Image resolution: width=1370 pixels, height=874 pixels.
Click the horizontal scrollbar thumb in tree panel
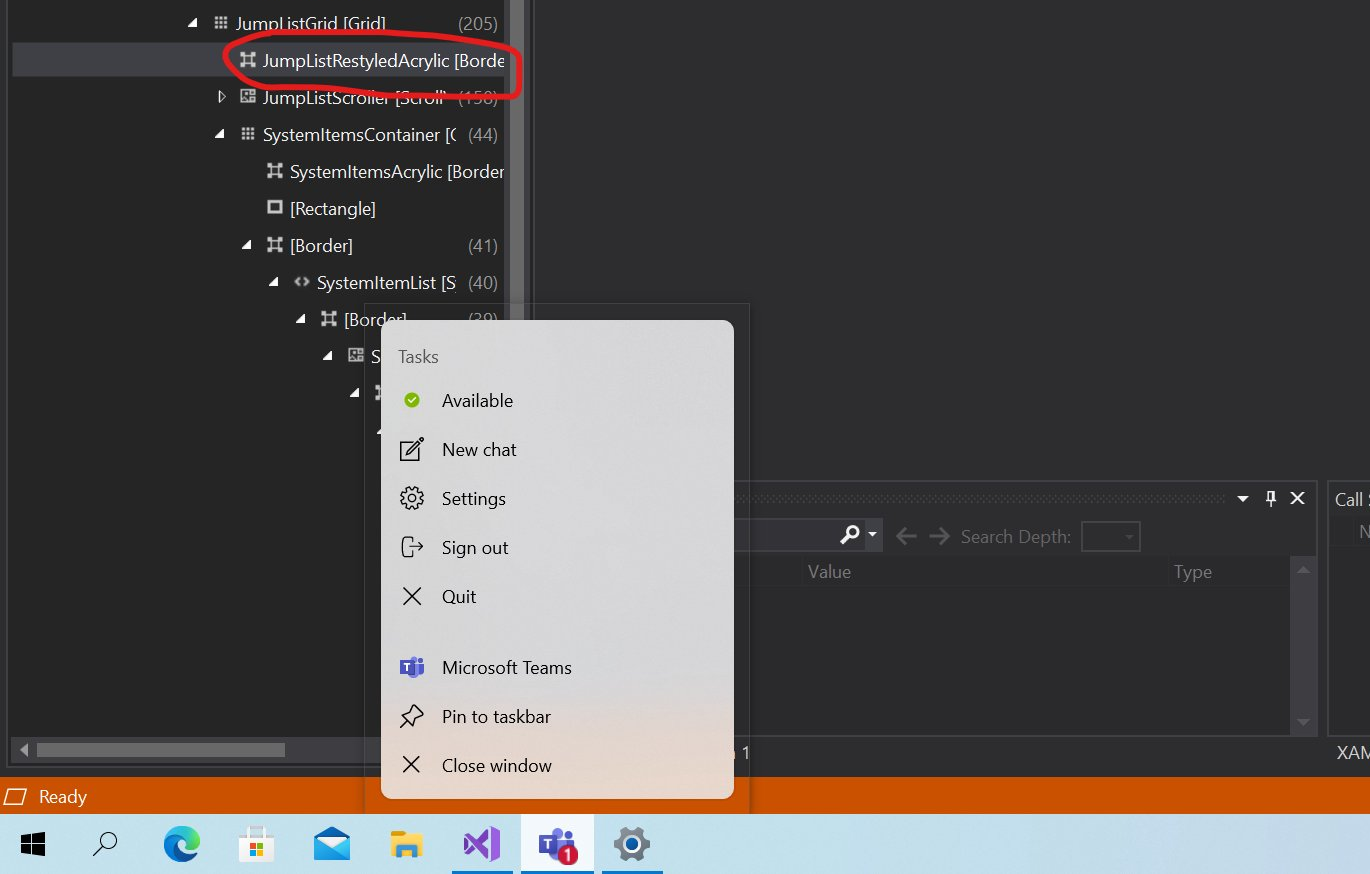[160, 749]
